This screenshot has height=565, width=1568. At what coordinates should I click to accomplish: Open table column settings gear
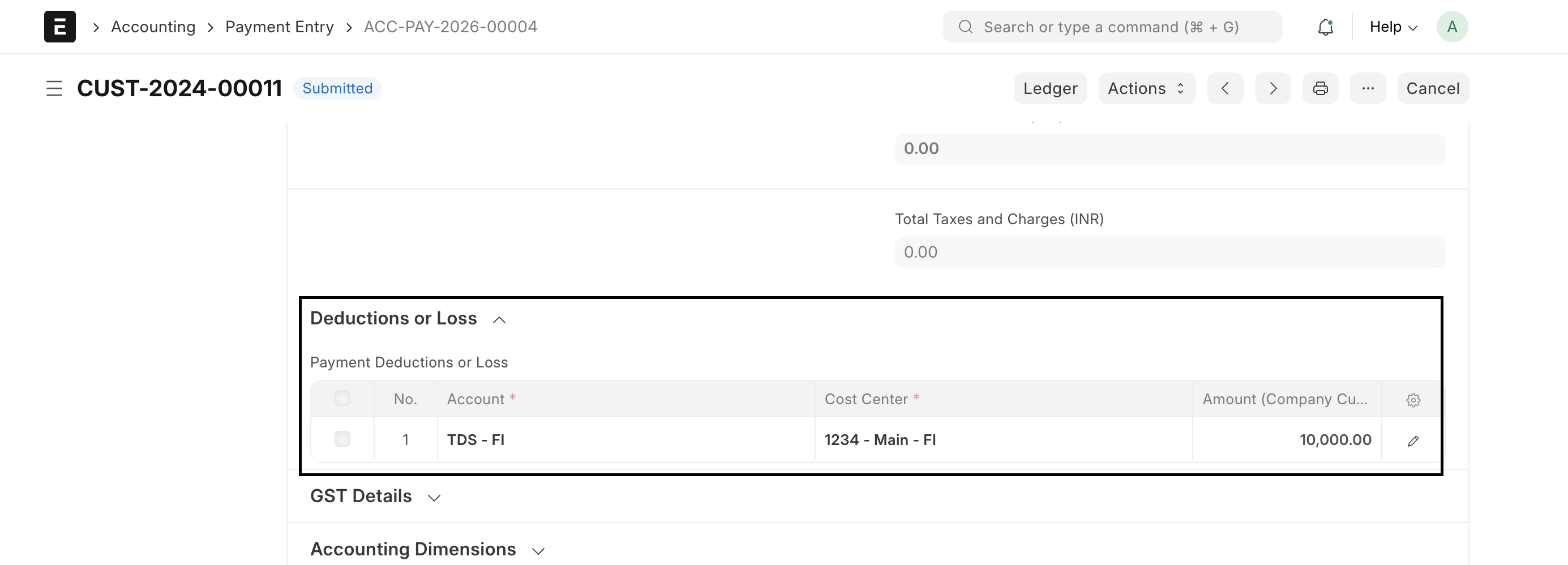coord(1413,400)
